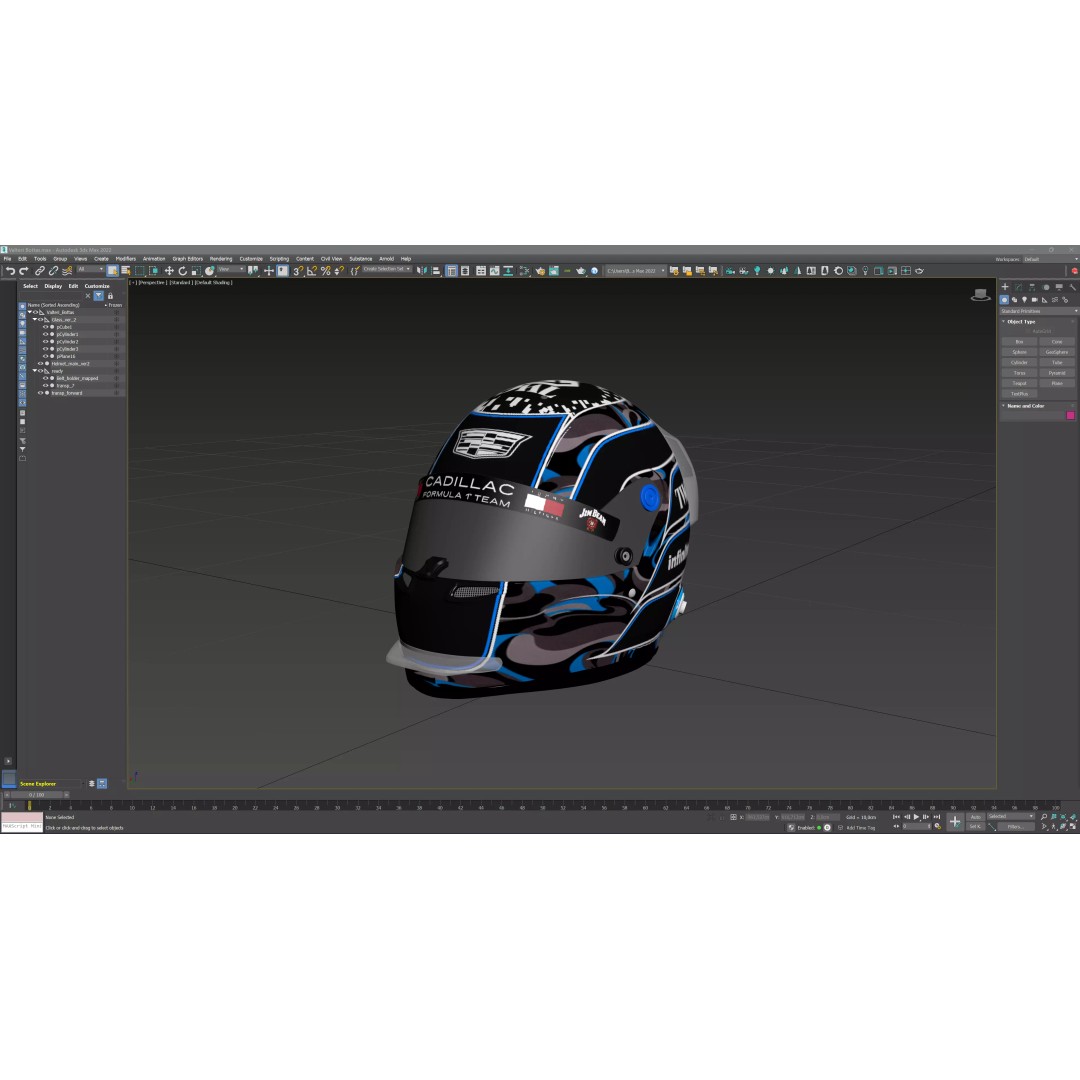Collapse the Valteri_Bottas tree node
The height and width of the screenshot is (1080, 1080).
[x=30, y=312]
